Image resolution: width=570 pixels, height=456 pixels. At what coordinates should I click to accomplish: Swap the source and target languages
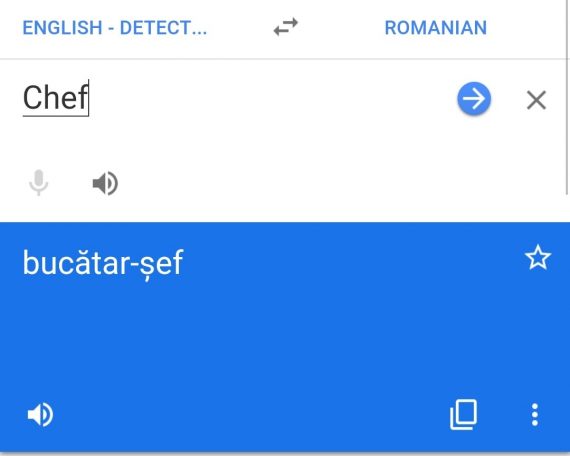(286, 27)
